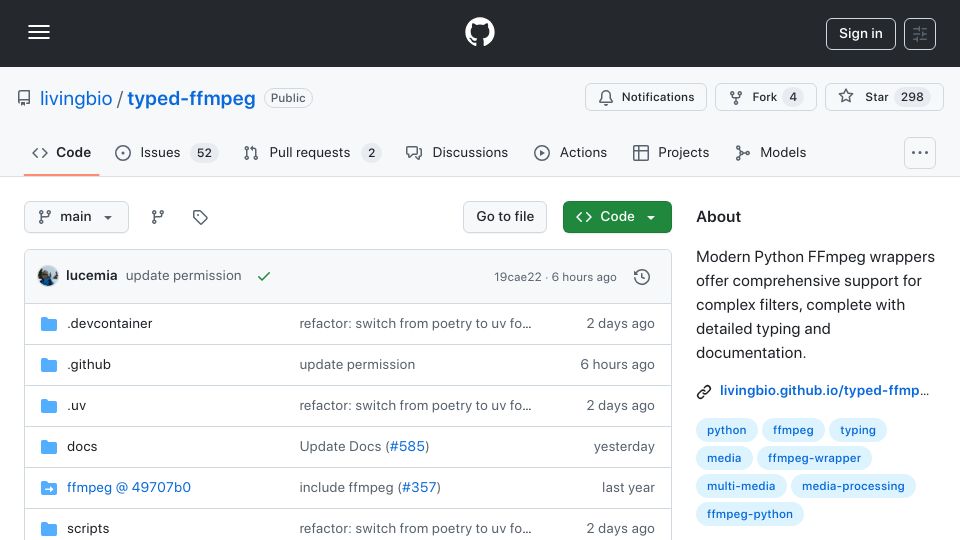Open the latest 'update permission' commit message

pos(184,276)
